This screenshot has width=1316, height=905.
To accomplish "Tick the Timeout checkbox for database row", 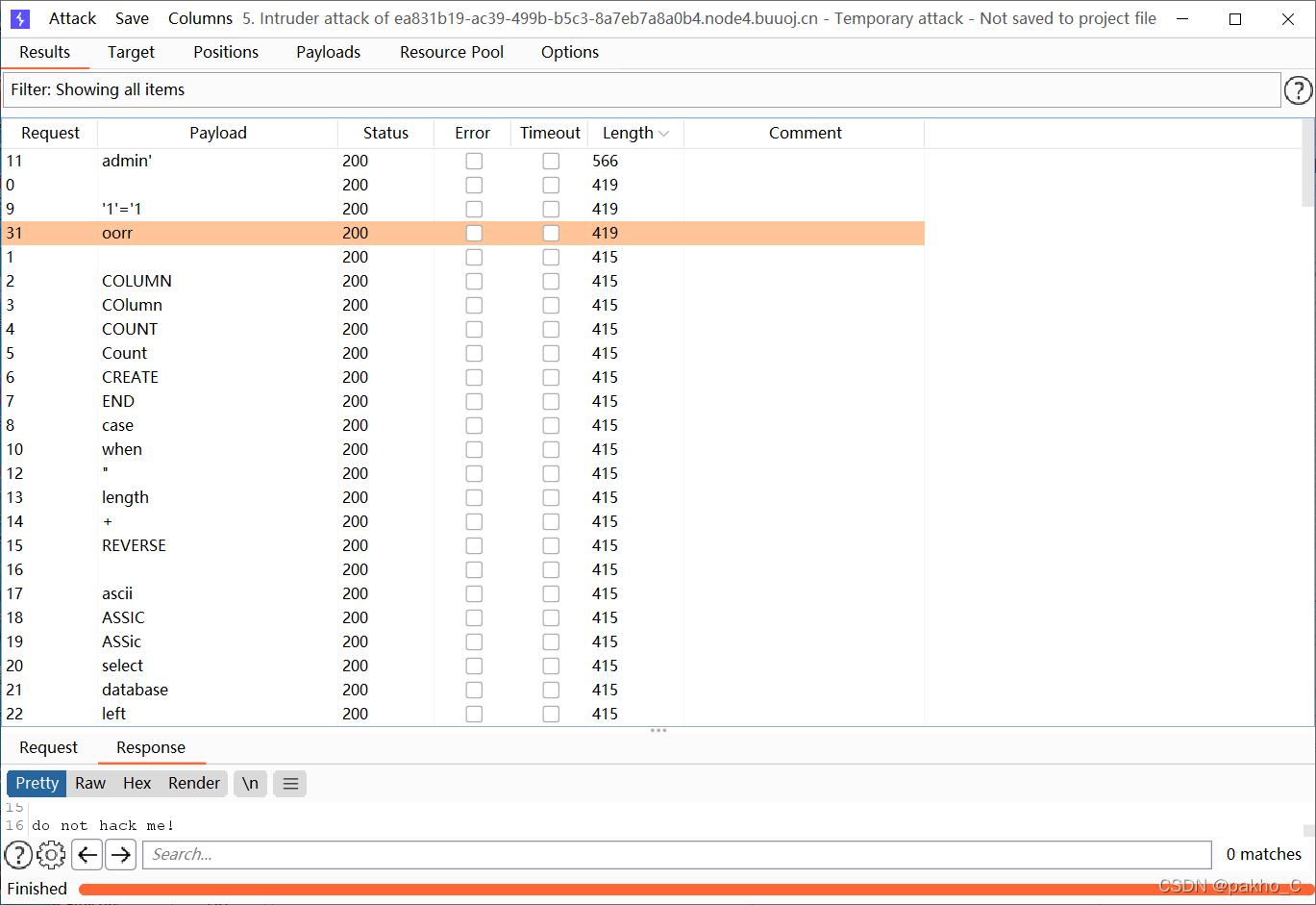I will pyautogui.click(x=551, y=690).
